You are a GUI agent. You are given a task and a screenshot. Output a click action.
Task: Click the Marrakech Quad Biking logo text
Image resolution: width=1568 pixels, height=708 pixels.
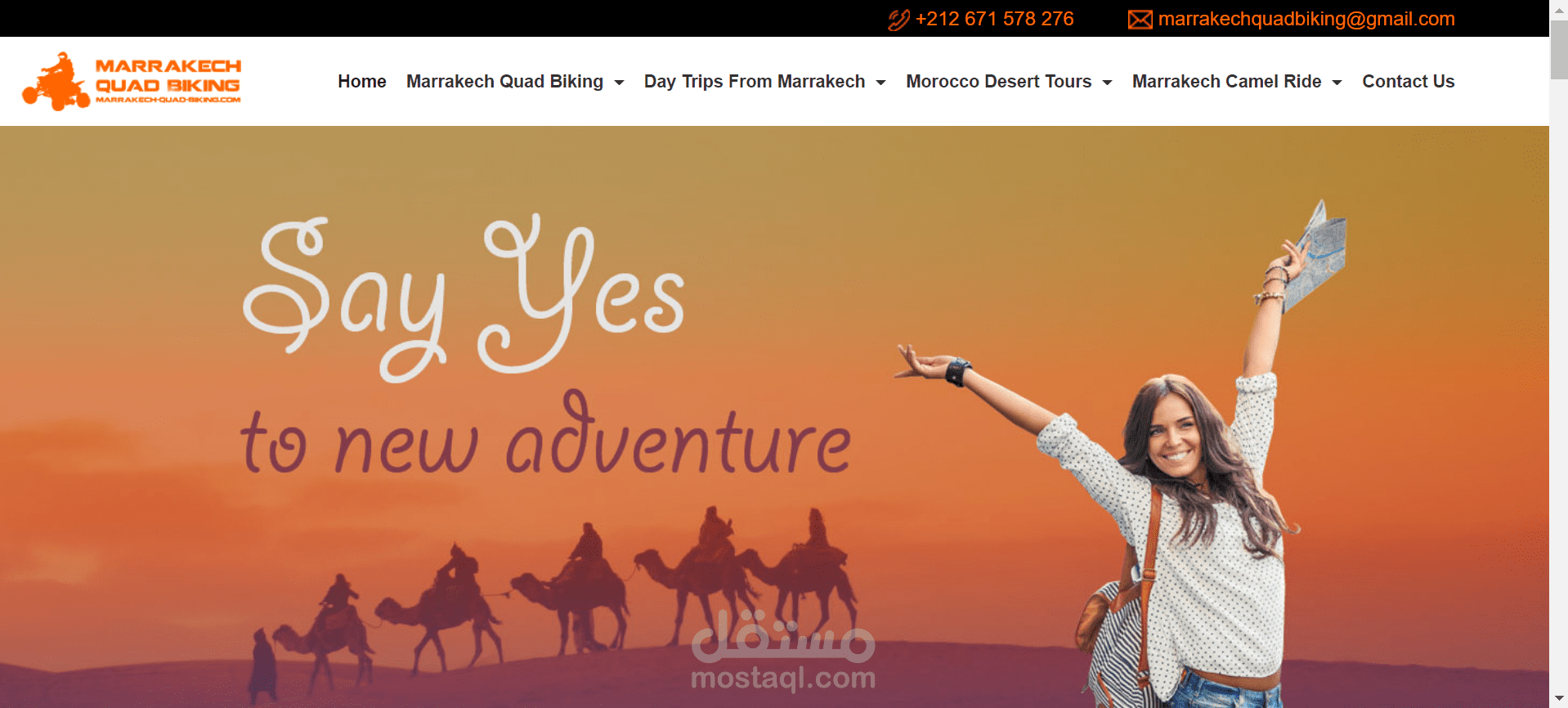click(x=168, y=79)
